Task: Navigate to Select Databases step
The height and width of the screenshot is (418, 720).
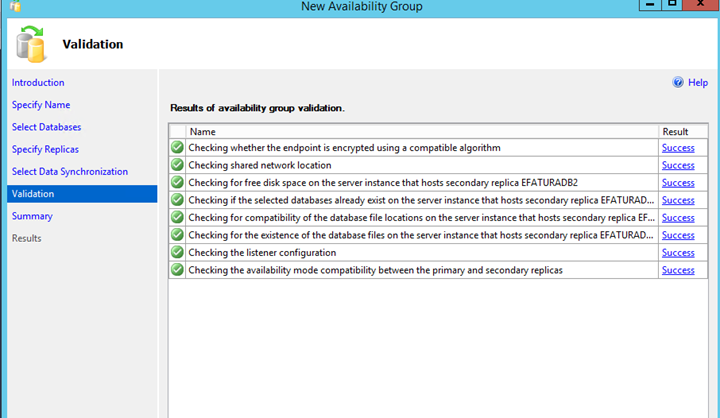Action: (47, 127)
